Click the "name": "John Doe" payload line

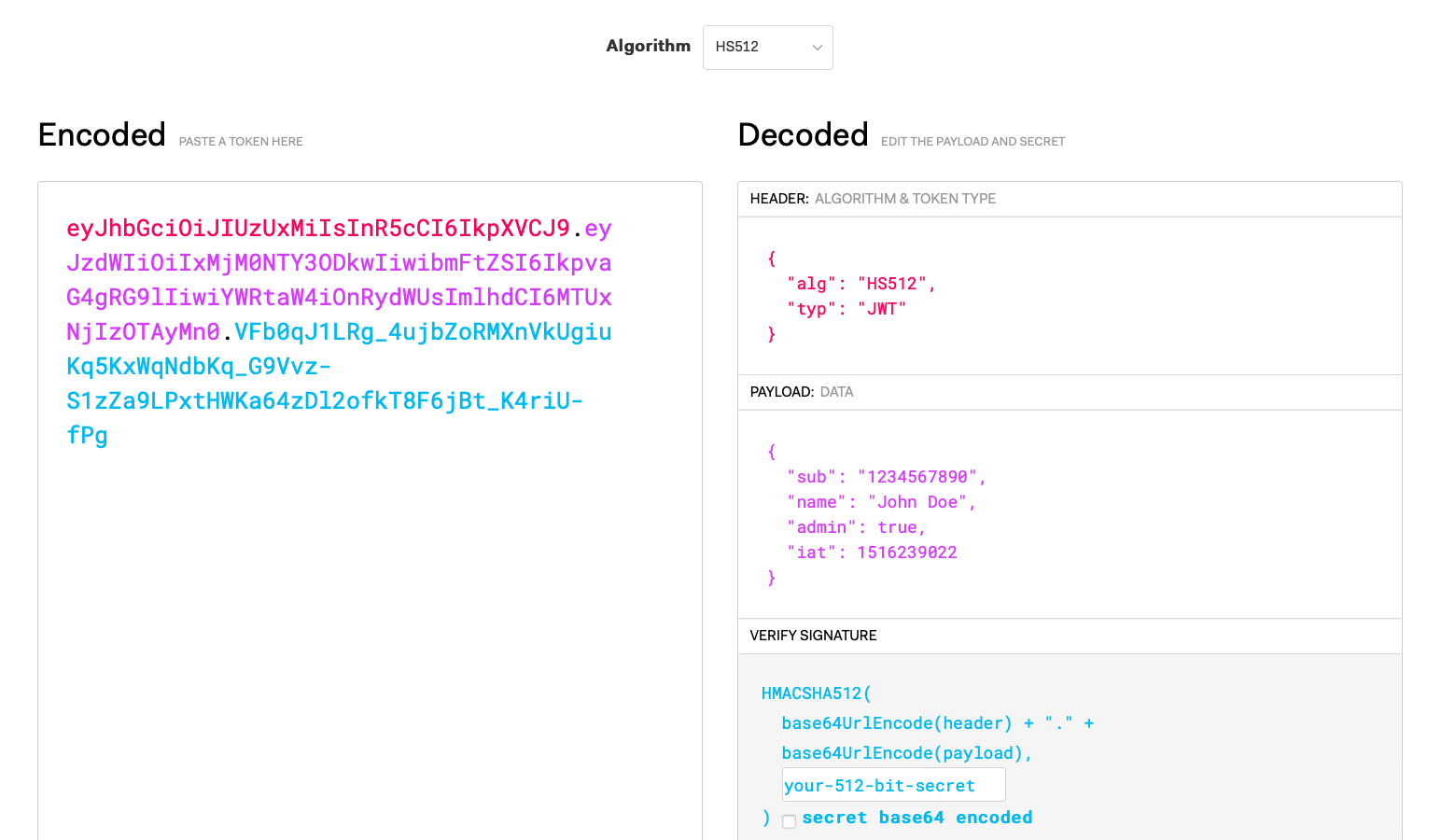[x=881, y=502]
